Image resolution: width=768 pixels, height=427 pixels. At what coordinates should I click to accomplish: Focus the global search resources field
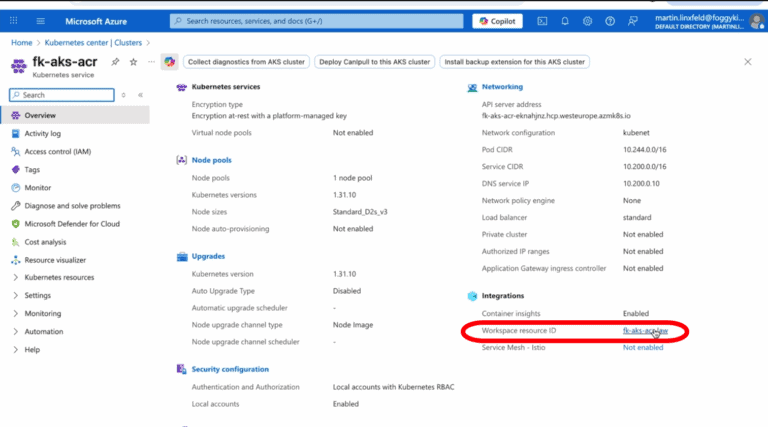[316, 21]
